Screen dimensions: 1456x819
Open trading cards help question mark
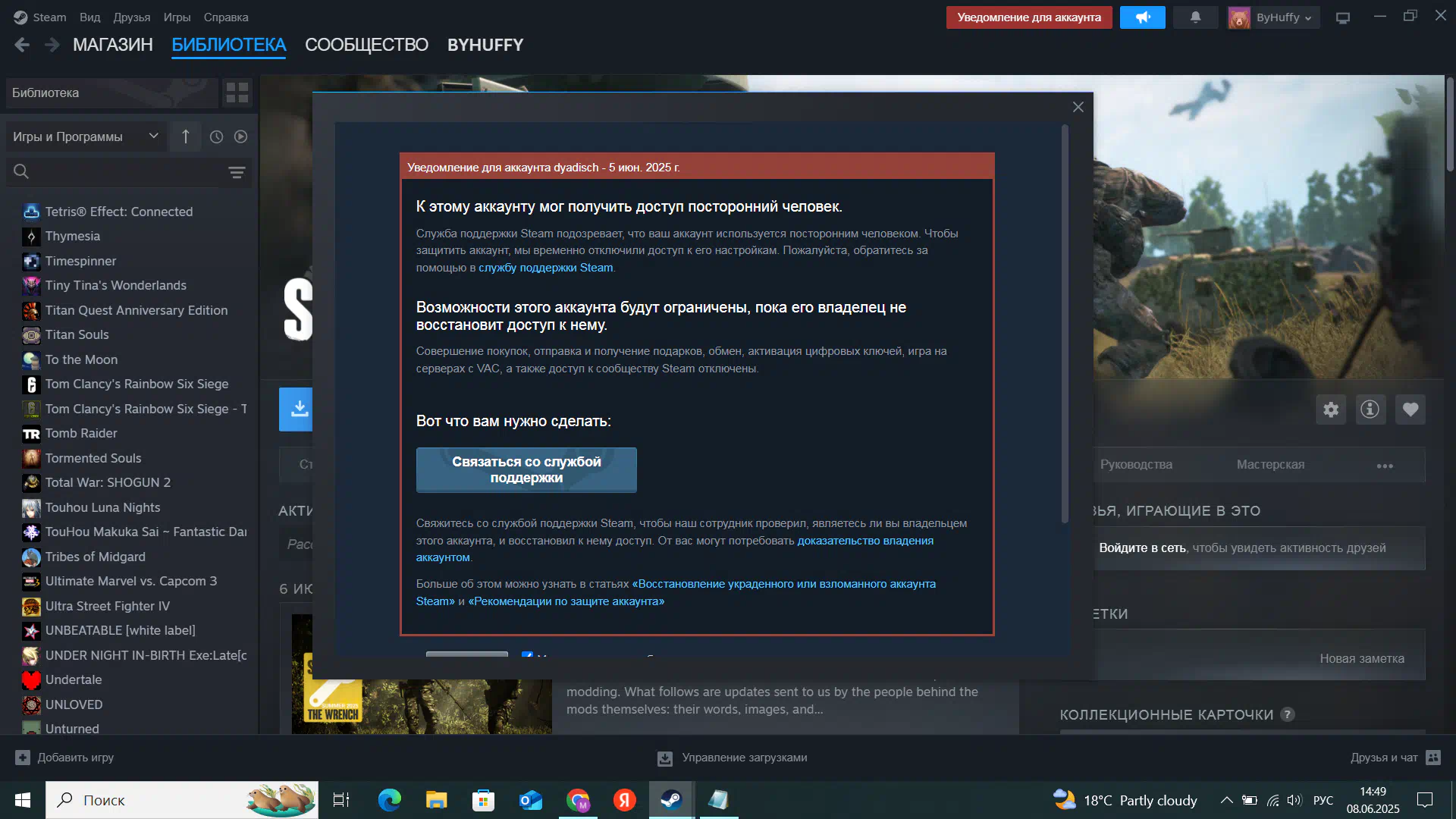pyautogui.click(x=1288, y=714)
